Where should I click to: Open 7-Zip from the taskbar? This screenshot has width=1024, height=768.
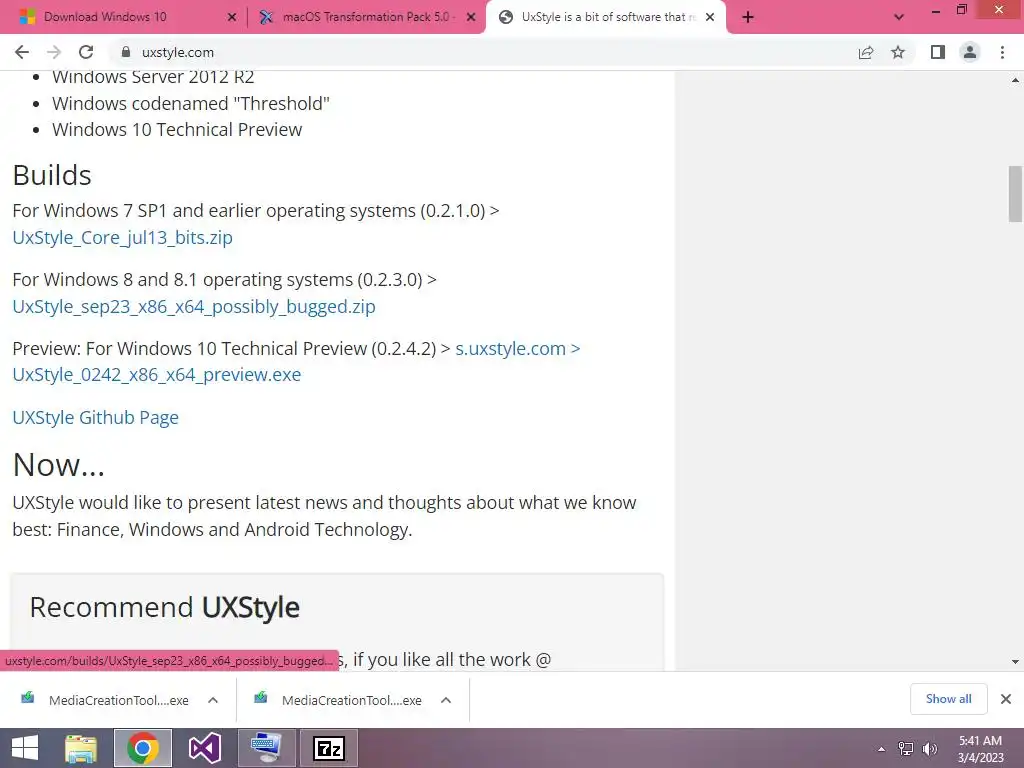click(329, 748)
